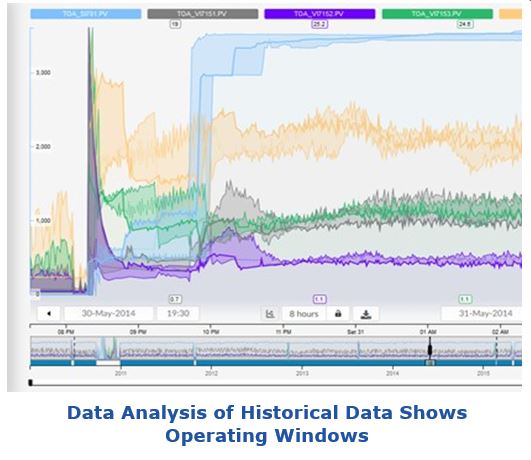Image resolution: width=531 pixels, height=460 pixels.
Task: Click the 2013 mark on the overview timeline
Action: [302, 373]
